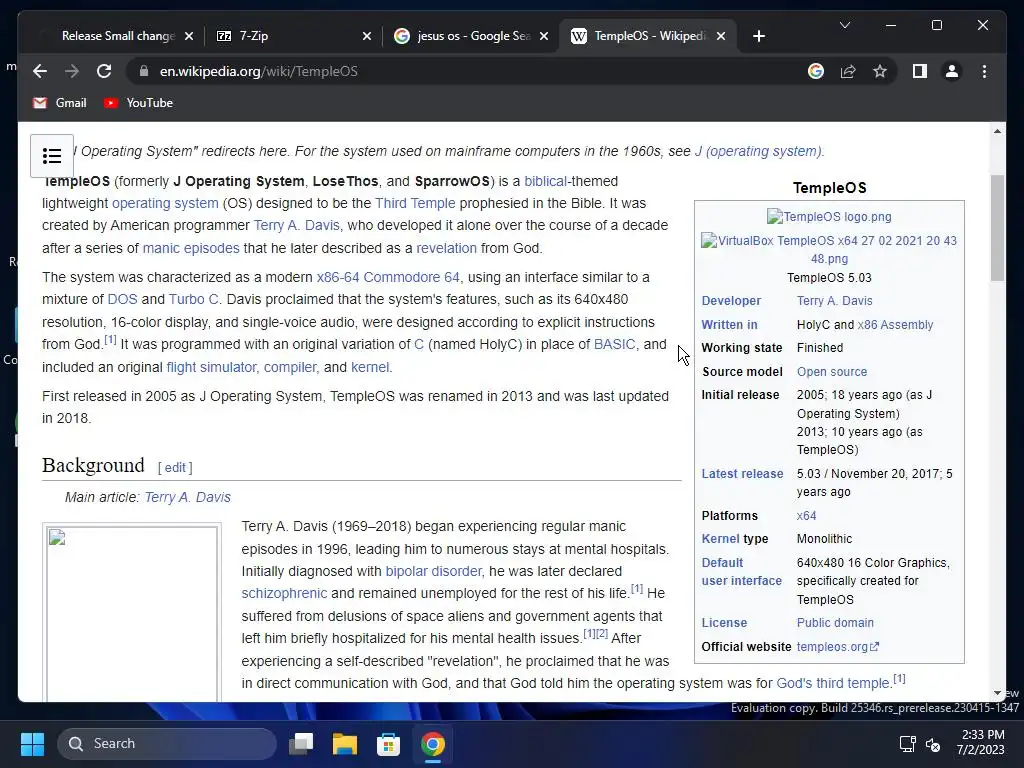Bookmark this page with the star icon
This screenshot has height=768, width=1024.
pyautogui.click(x=880, y=71)
